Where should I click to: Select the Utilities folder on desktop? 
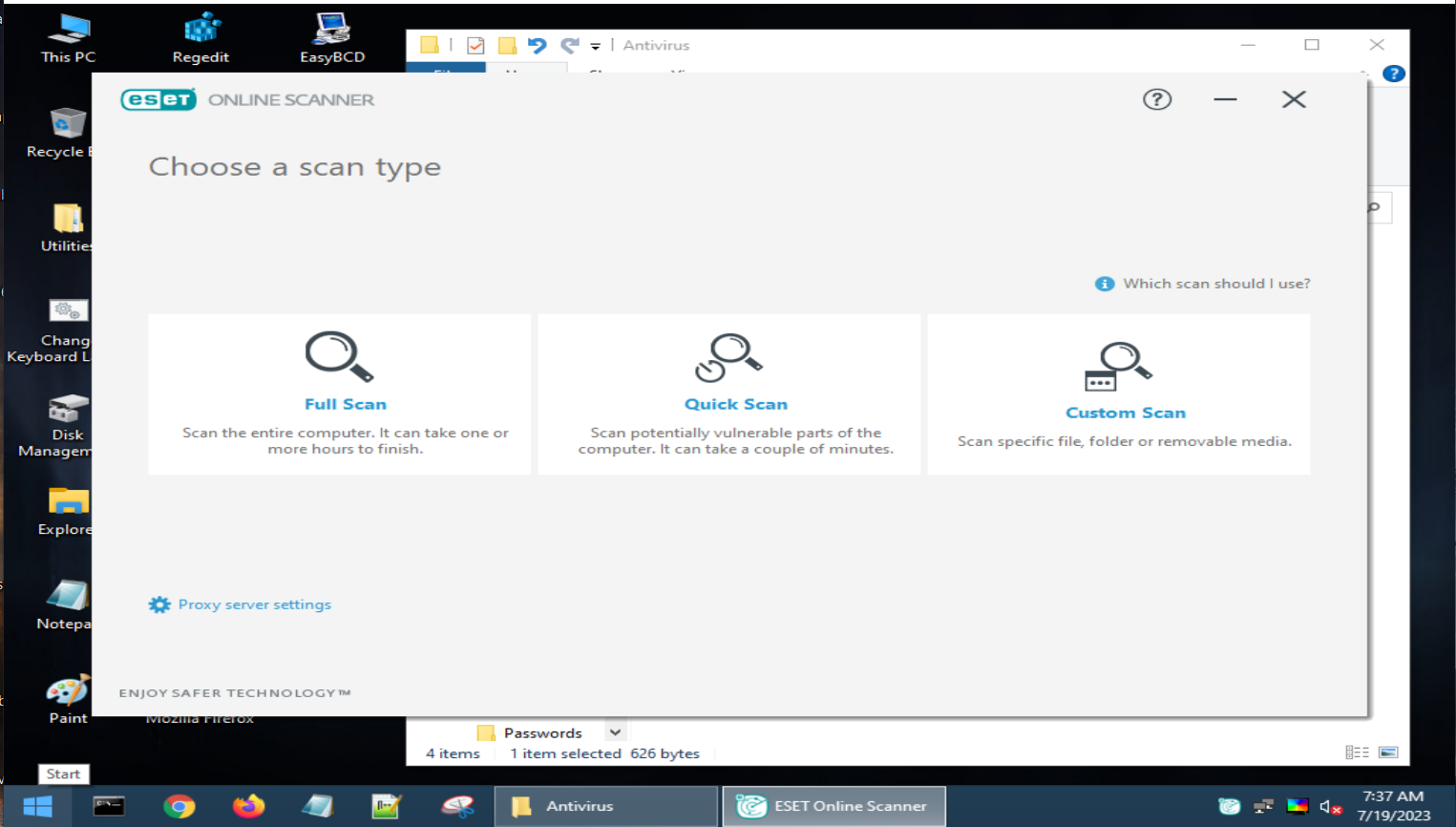pyautogui.click(x=66, y=227)
